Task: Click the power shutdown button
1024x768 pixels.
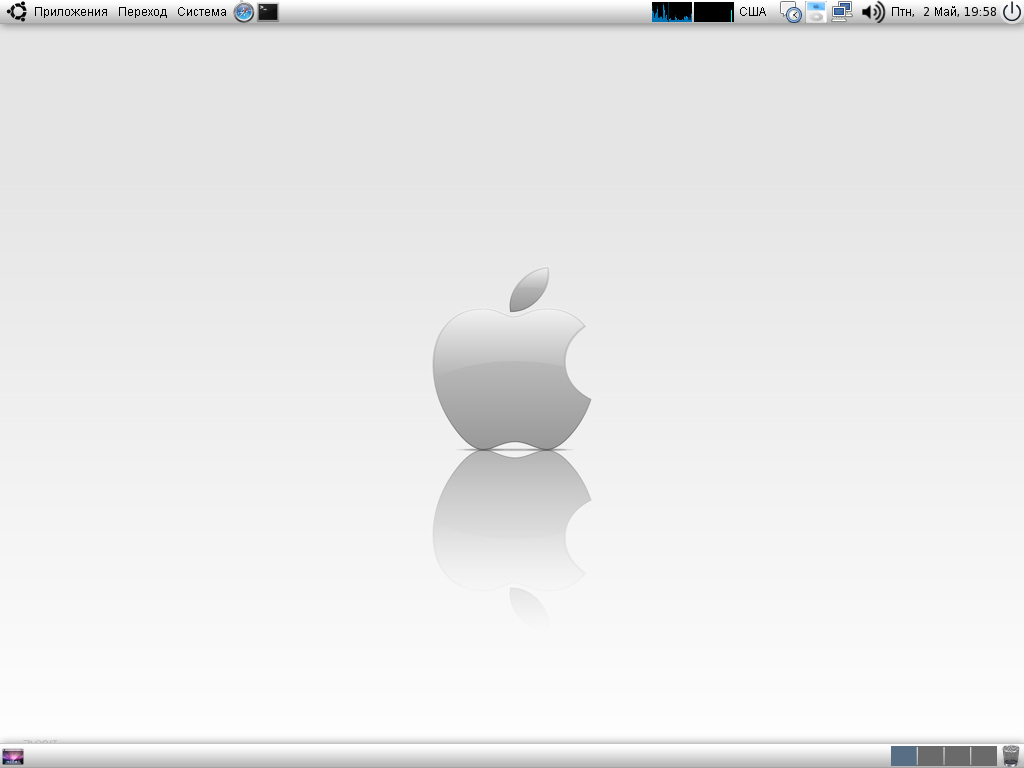Action: [1011, 12]
